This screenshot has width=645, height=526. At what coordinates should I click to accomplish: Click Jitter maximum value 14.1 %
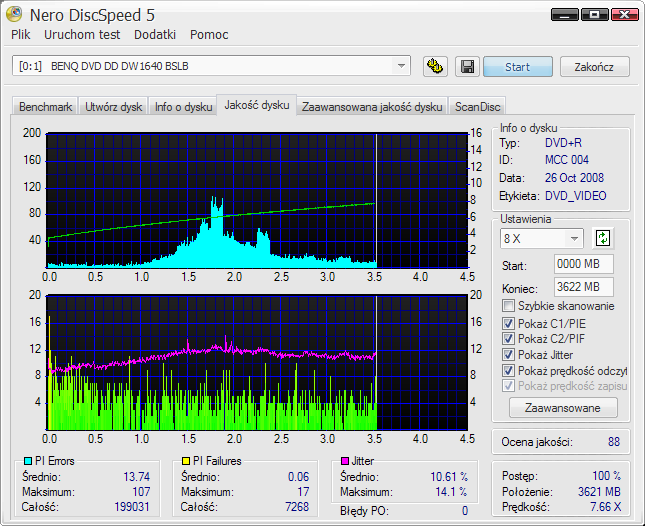[x=452, y=491]
